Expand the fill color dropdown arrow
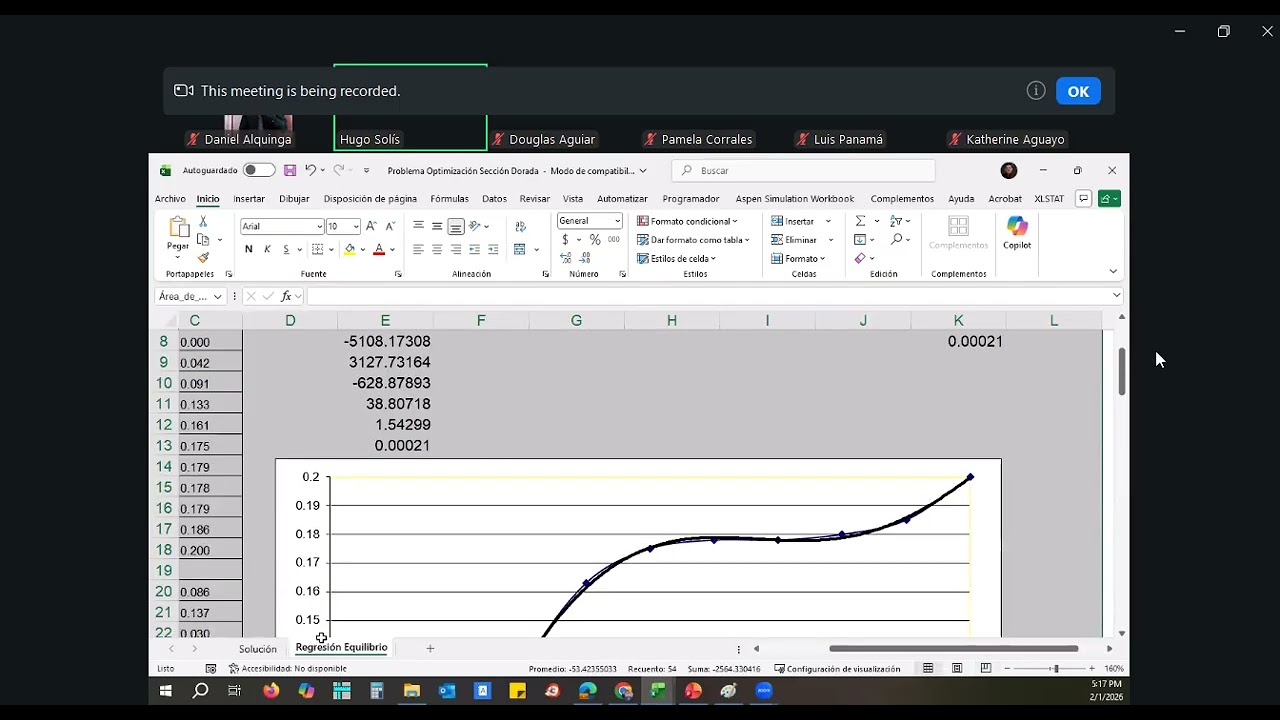 tap(362, 250)
